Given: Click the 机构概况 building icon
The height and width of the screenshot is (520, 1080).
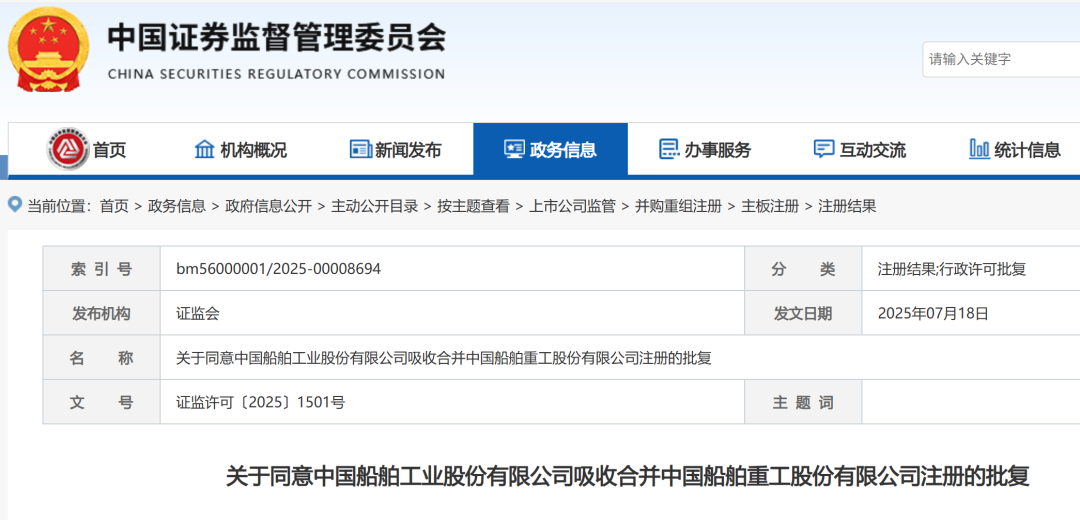Looking at the screenshot, I should click(204, 150).
